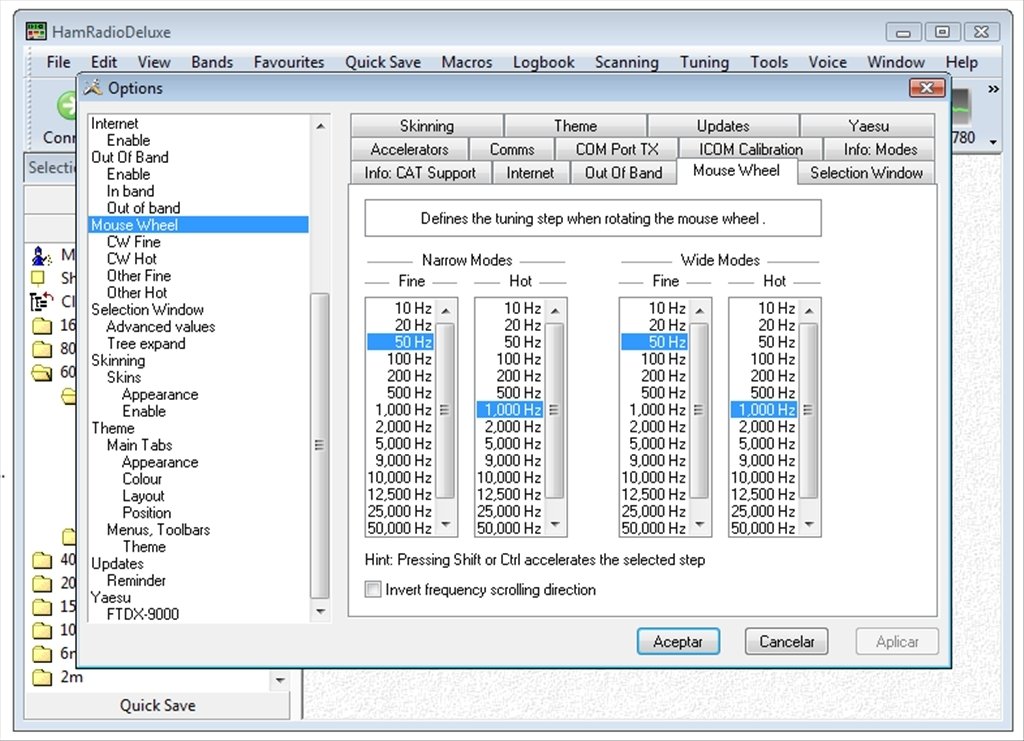Switch to the Updates tab

pos(723,125)
